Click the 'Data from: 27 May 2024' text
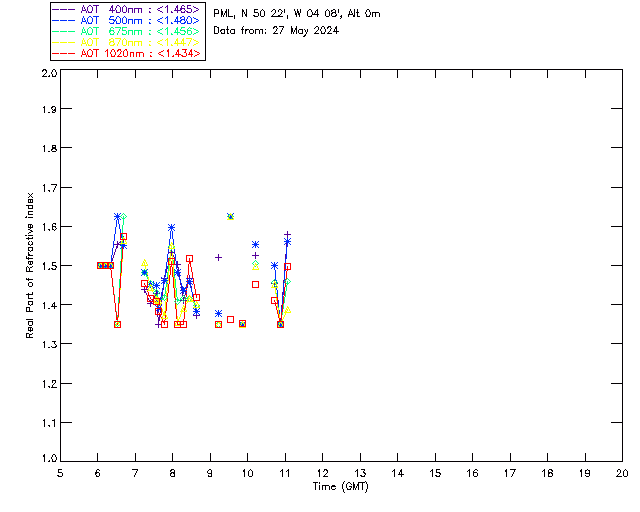 pyautogui.click(x=276, y=31)
